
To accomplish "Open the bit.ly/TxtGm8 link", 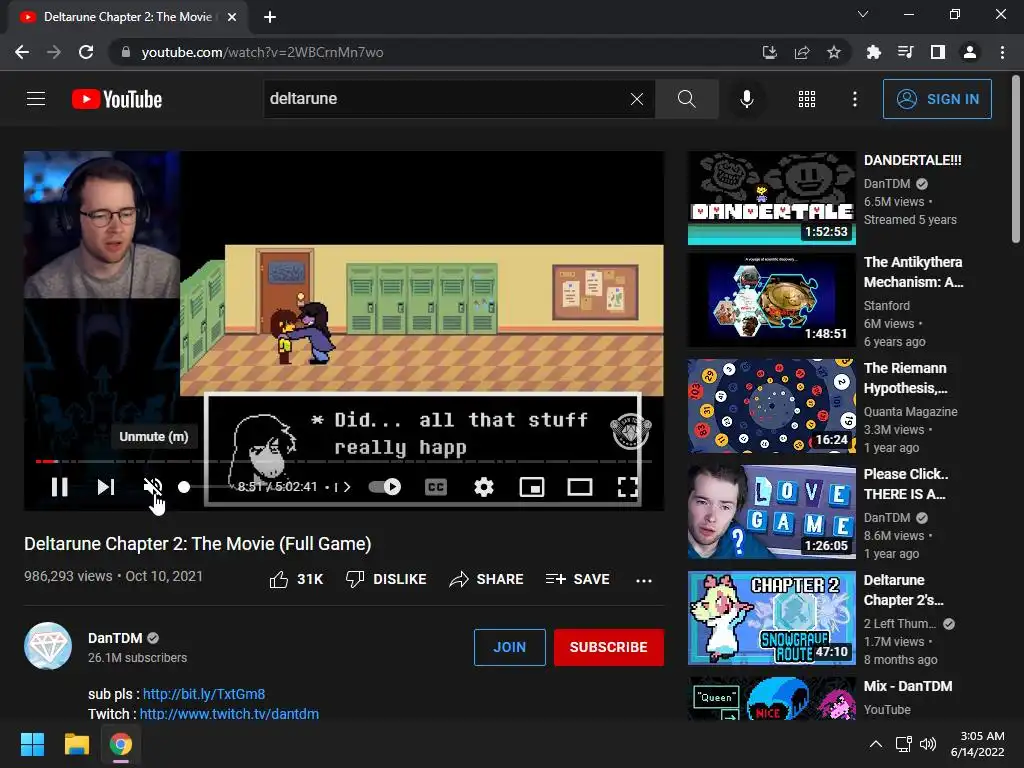I will click(x=204, y=694).
